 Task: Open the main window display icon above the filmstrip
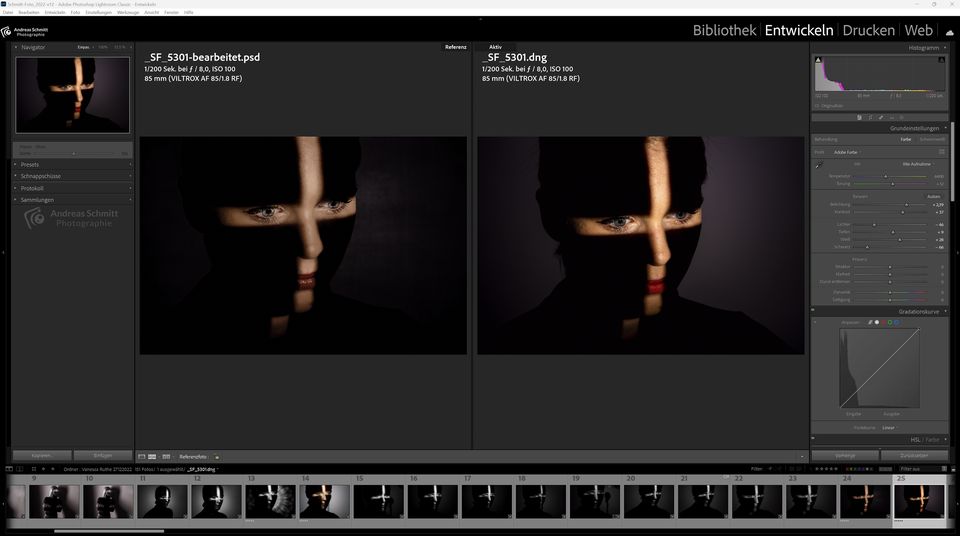(9, 469)
